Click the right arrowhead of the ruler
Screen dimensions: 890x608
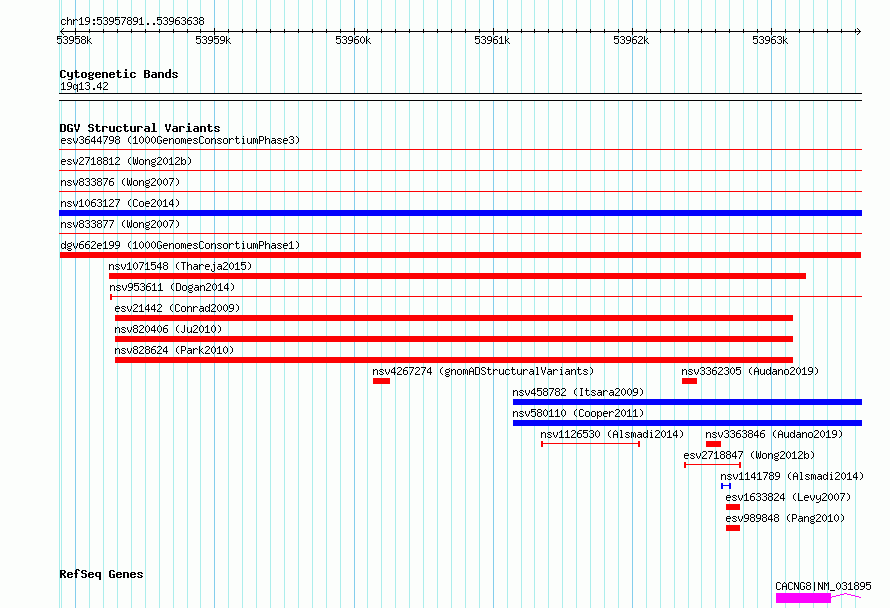tap(859, 31)
